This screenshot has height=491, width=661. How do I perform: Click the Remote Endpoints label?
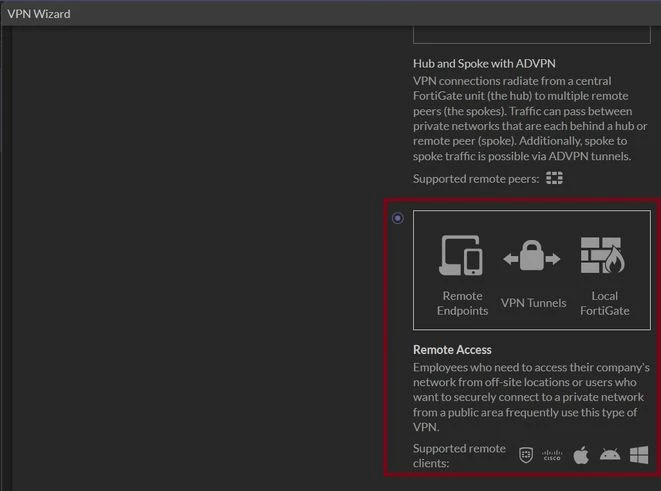(x=462, y=303)
